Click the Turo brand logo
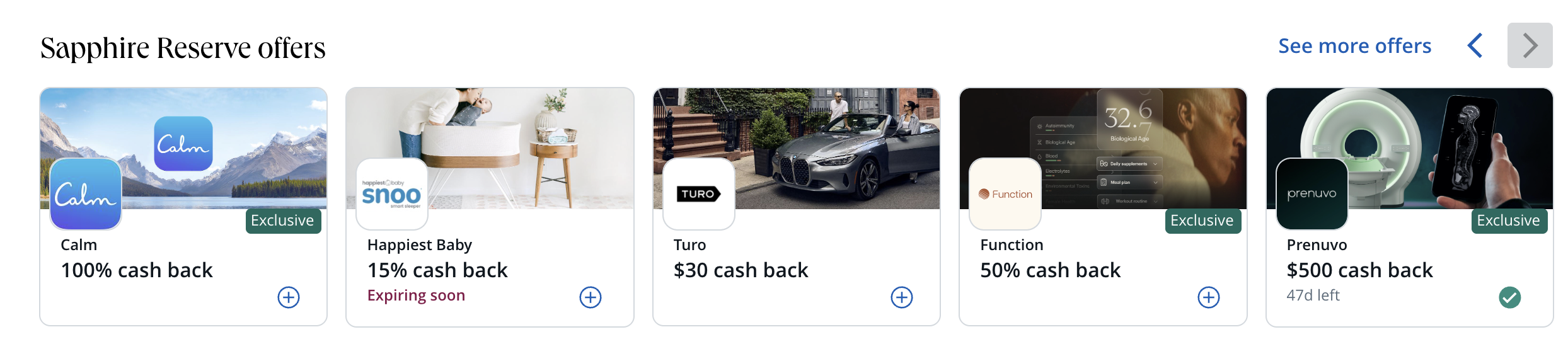This screenshot has height=344, width=1568. (699, 194)
